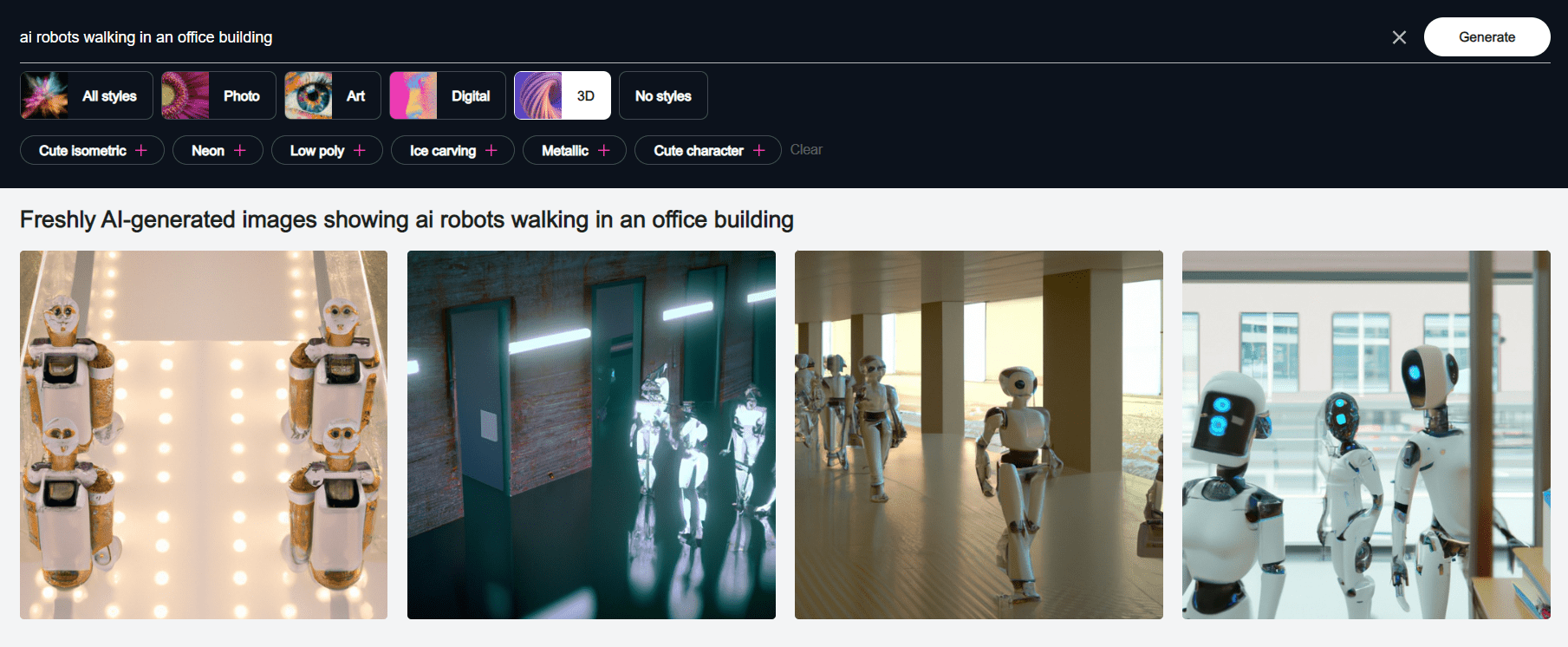Screen dimensions: 1568x647
Task: Click the 3D purple swirl thumbnail
Action: pyautogui.click(x=538, y=95)
